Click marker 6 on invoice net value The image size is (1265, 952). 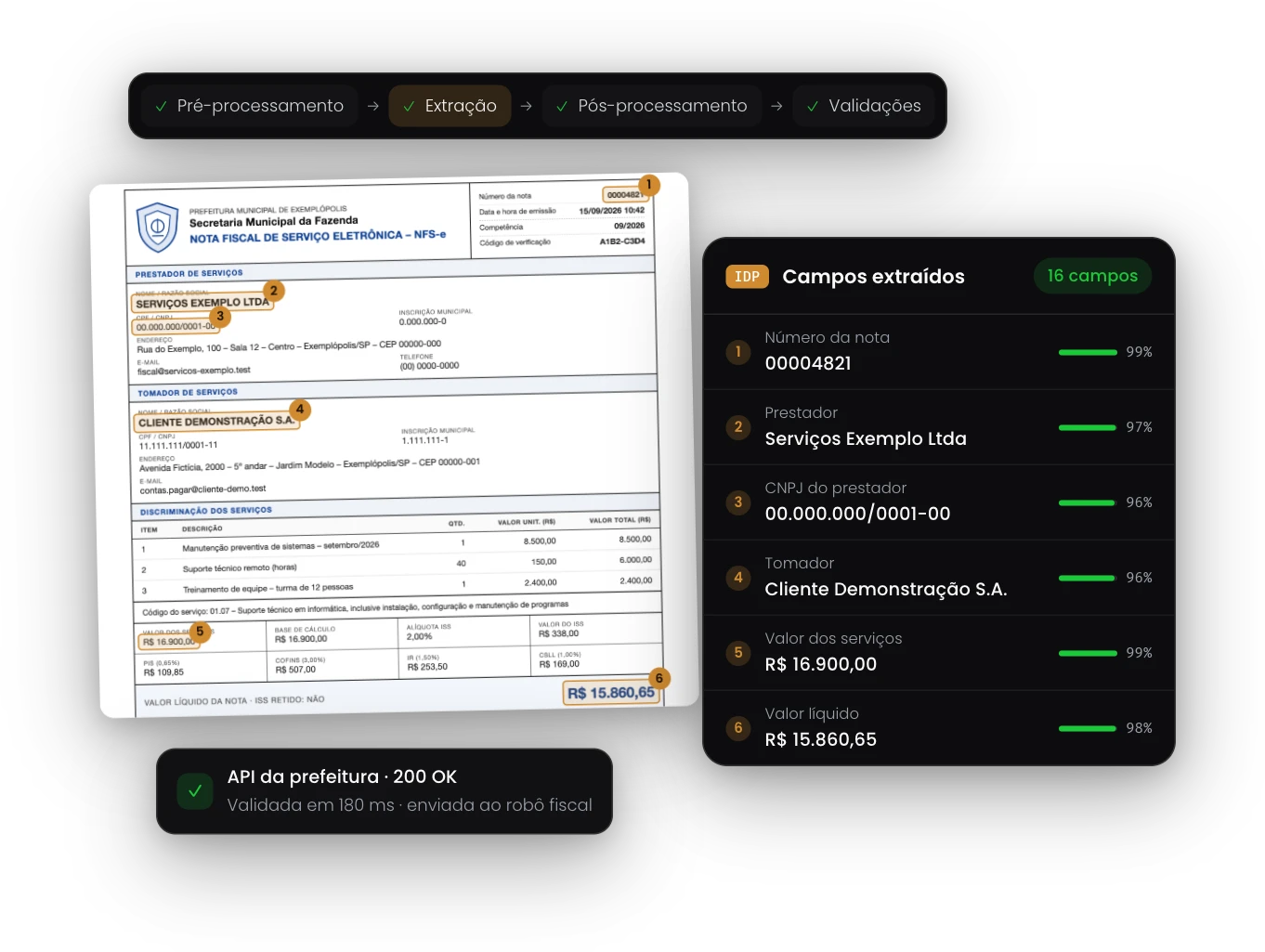pos(659,678)
